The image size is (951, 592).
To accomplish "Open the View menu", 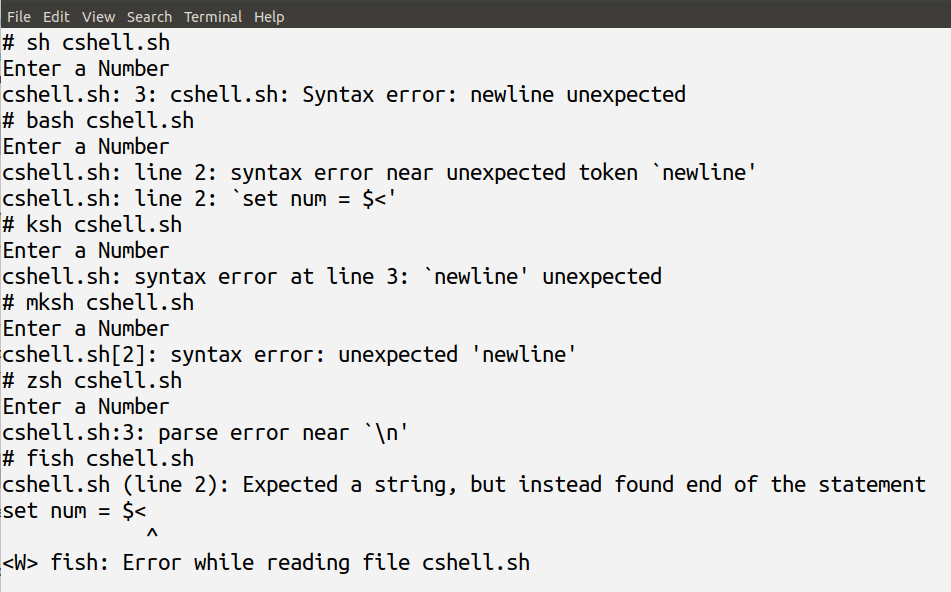I will [x=98, y=16].
